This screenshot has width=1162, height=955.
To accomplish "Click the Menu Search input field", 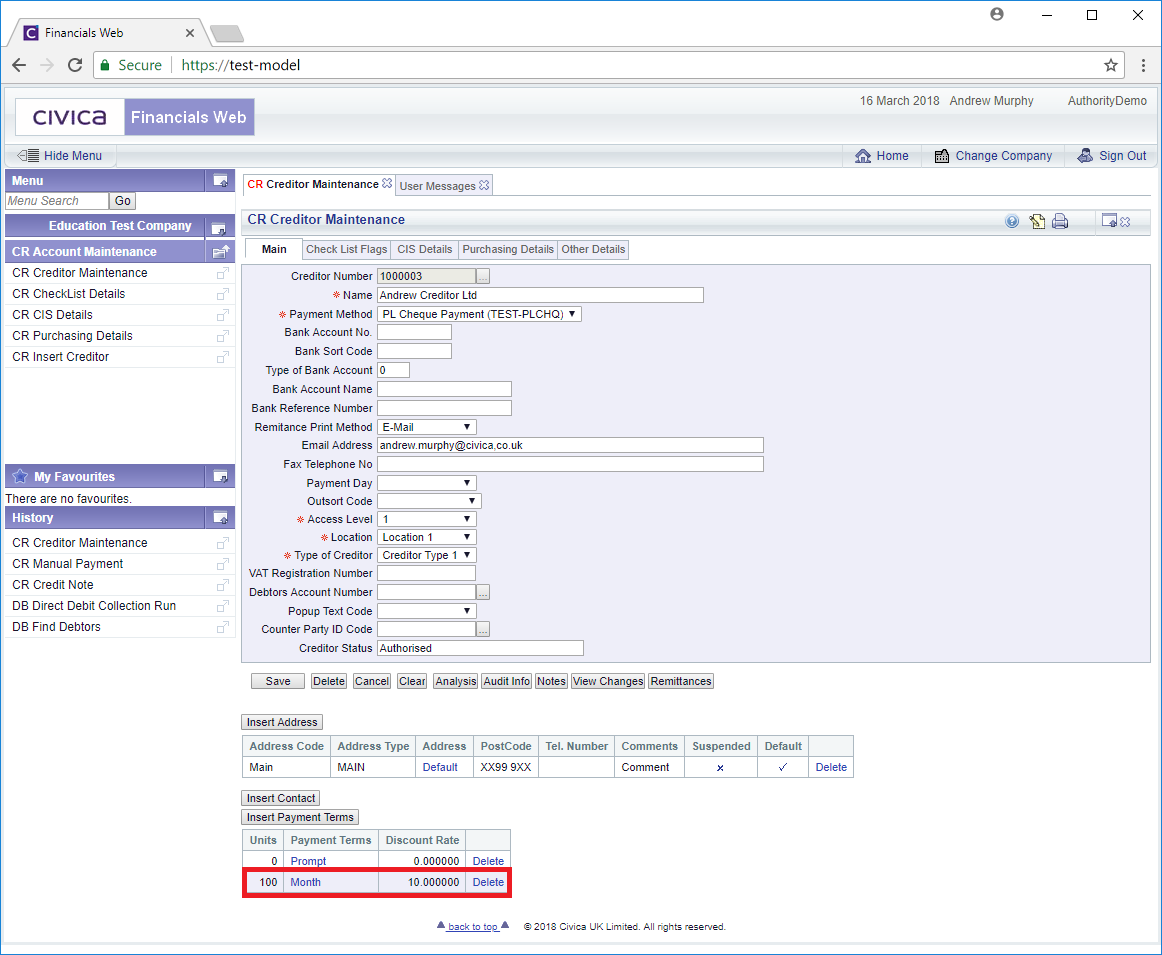I will click(57, 201).
